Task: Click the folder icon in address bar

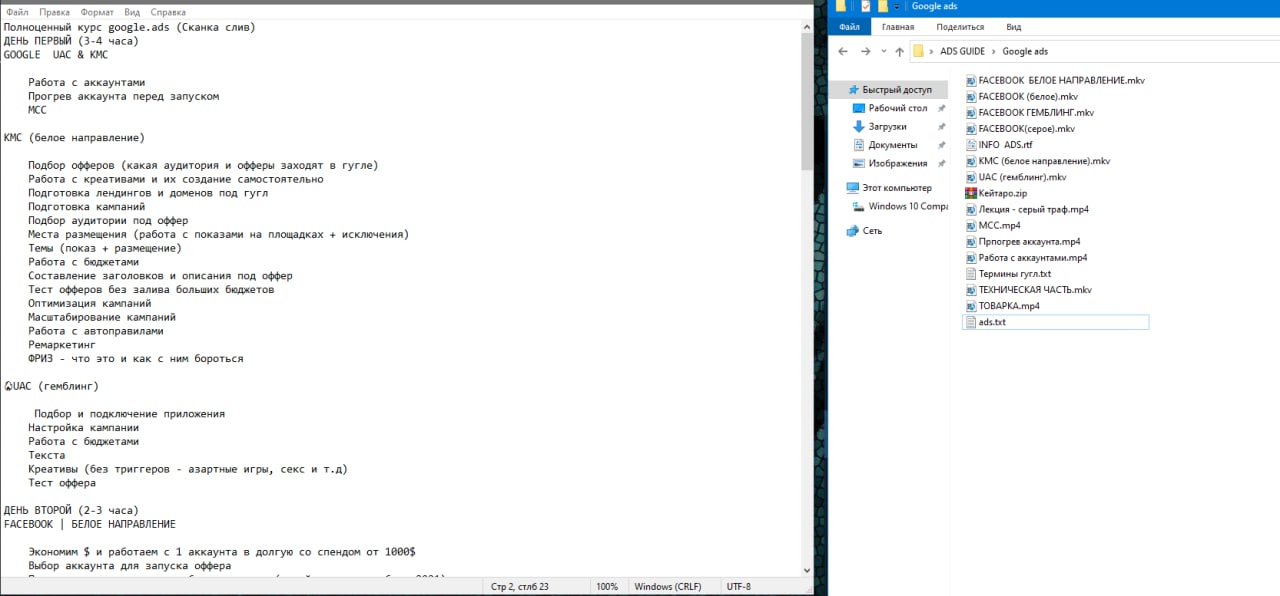Action: 917,51
